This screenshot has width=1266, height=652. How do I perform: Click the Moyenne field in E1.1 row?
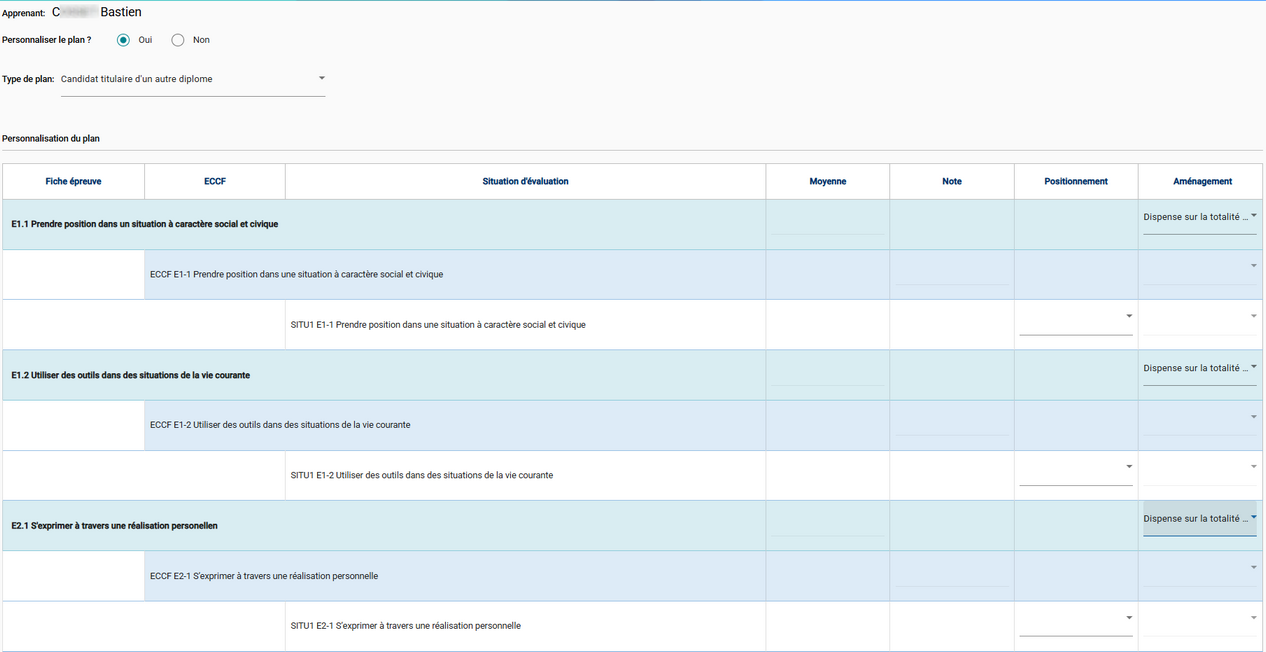tap(827, 222)
